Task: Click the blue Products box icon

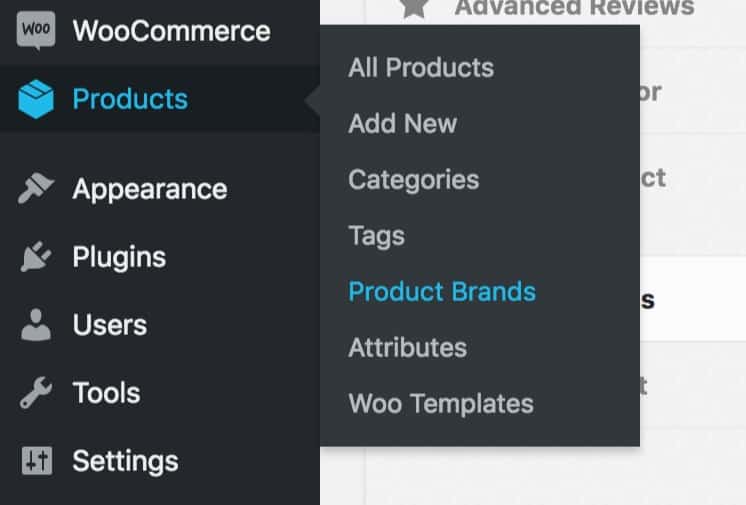Action: pyautogui.click(x=36, y=99)
